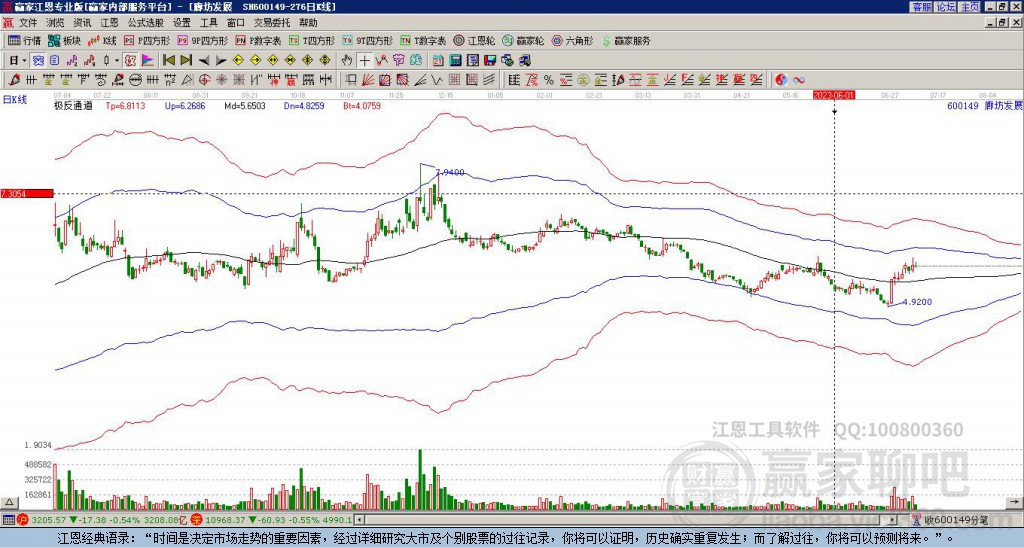This screenshot has width=1024, height=548.
Task: Open 赢家服务 from toolbar
Action: (626, 40)
